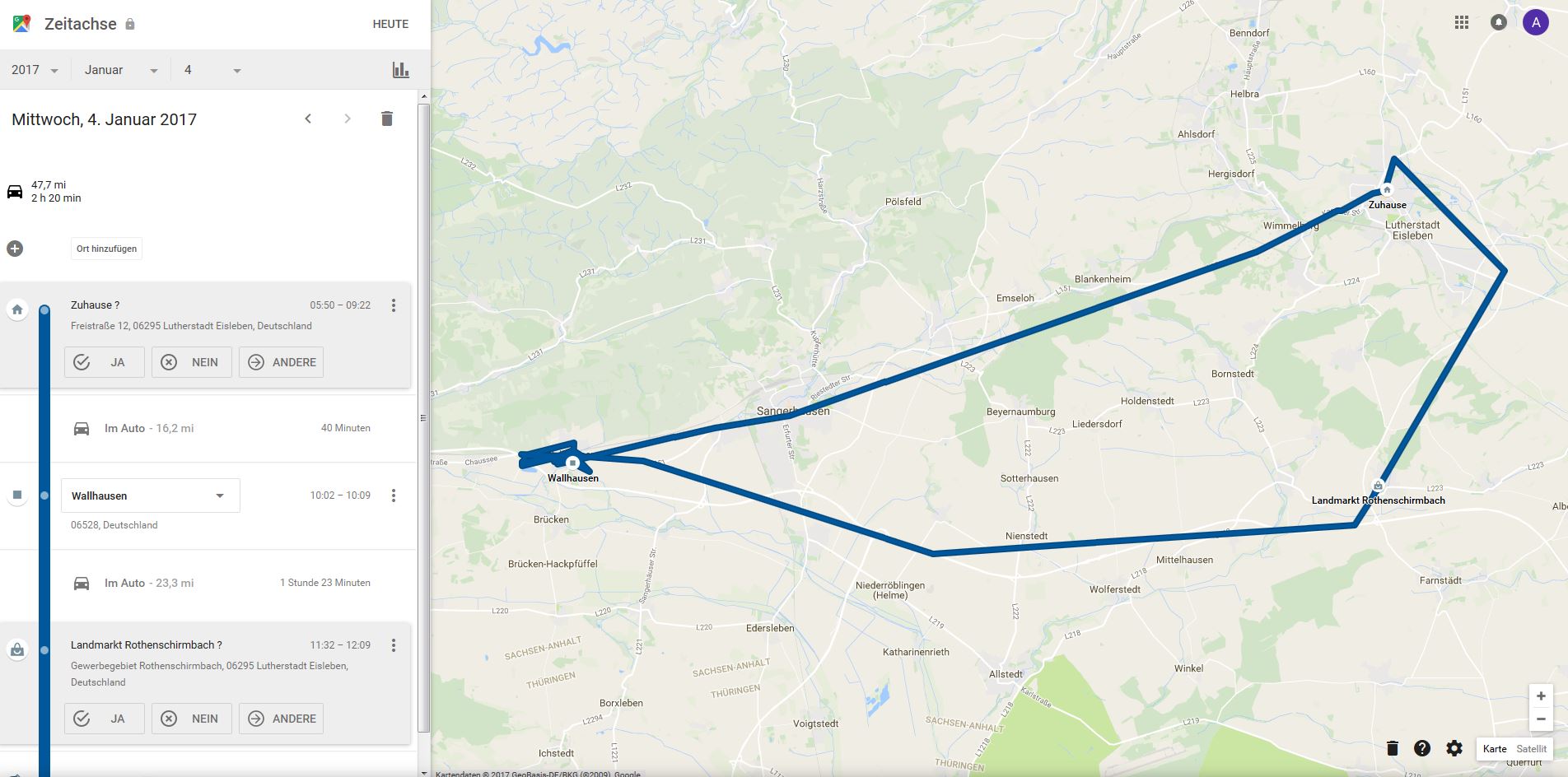Delete this day using the trash icon beside the date
1568x777 pixels.
(387, 119)
